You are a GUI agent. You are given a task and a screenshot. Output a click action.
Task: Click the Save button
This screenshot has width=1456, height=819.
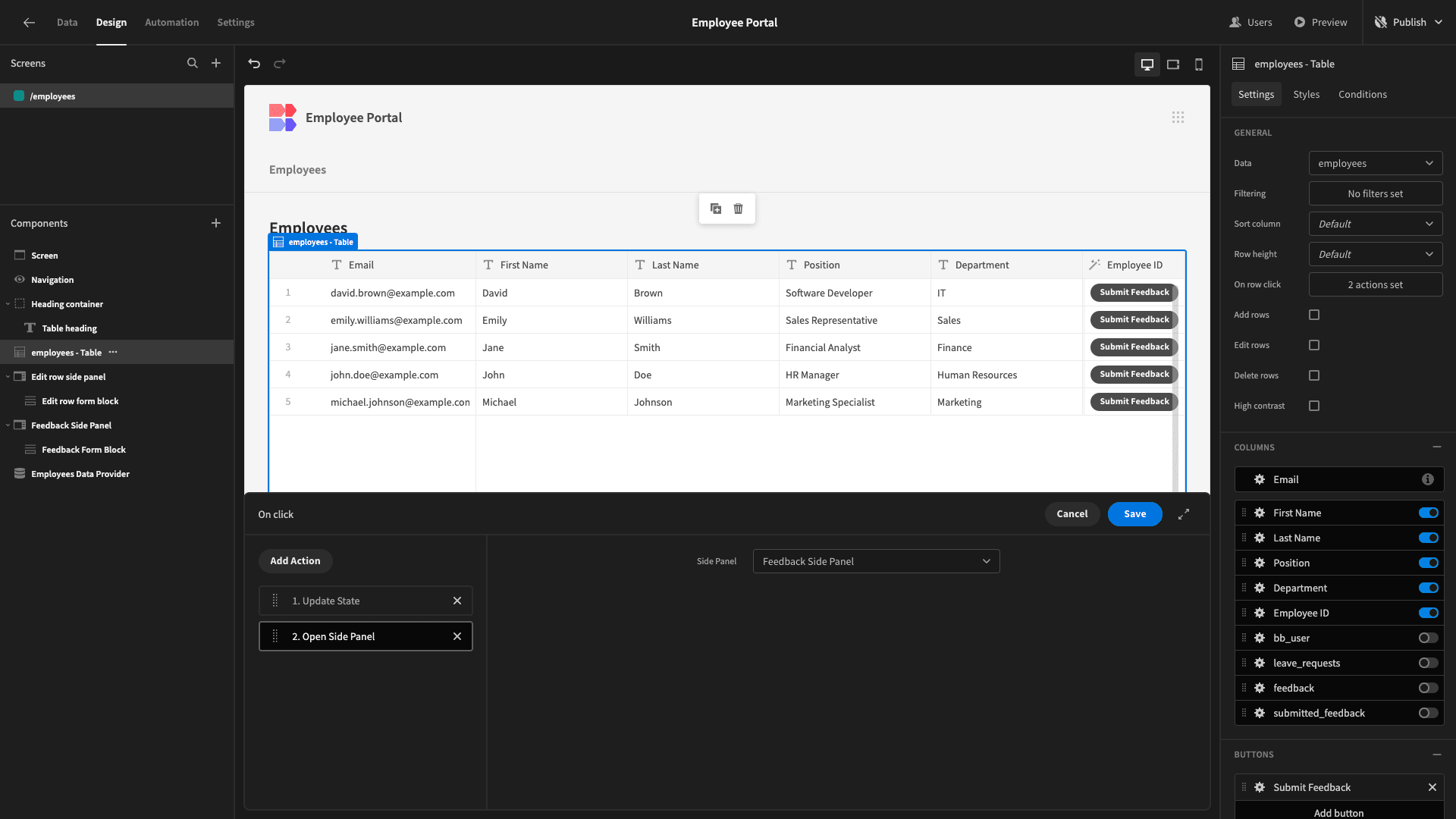pos(1134,514)
